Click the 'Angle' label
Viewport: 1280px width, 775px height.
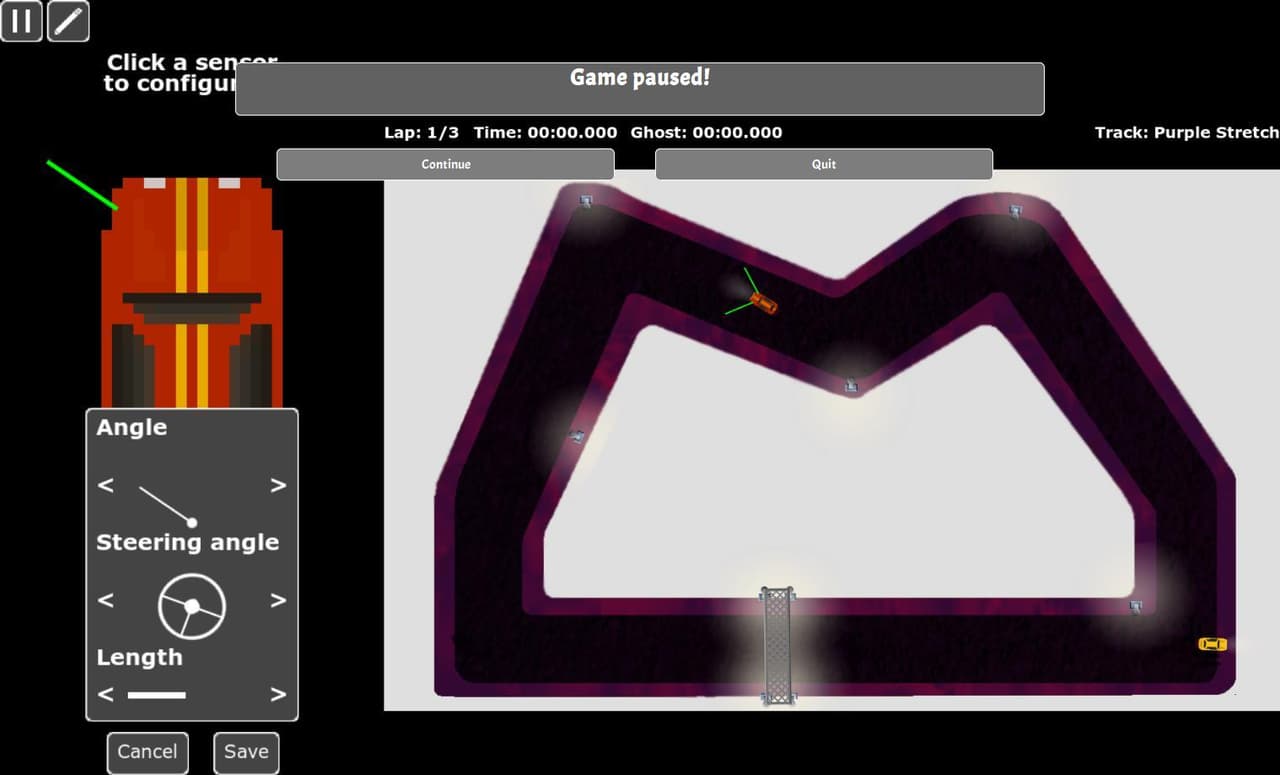tap(131, 428)
